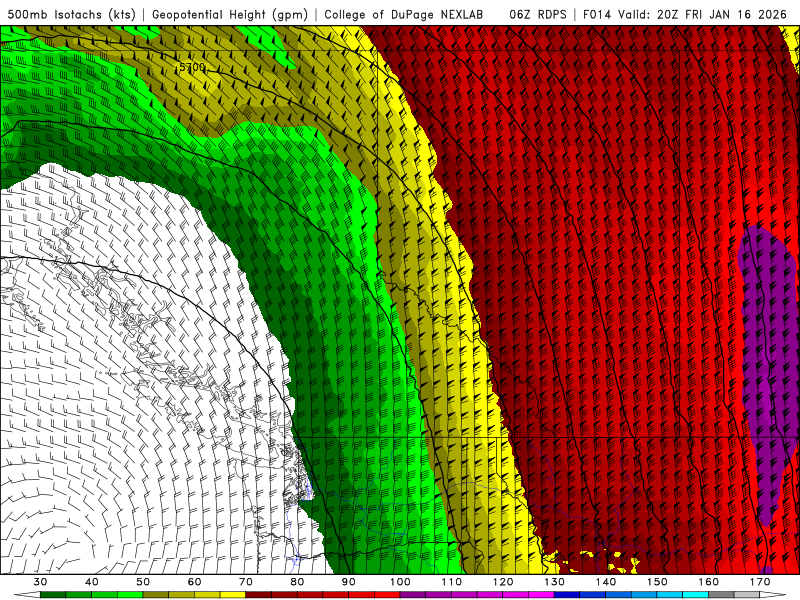800x600 pixels.
Task: Click the light gray swatch ending at 170
Action: (x=747, y=595)
